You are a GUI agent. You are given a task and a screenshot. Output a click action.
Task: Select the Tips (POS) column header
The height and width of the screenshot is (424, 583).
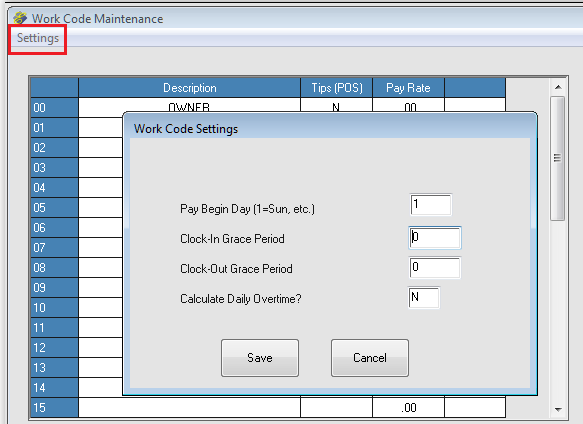tap(336, 88)
